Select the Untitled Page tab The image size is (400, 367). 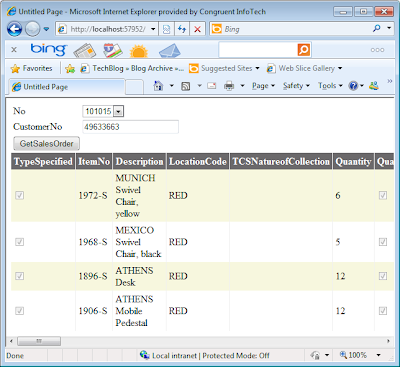(x=67, y=87)
